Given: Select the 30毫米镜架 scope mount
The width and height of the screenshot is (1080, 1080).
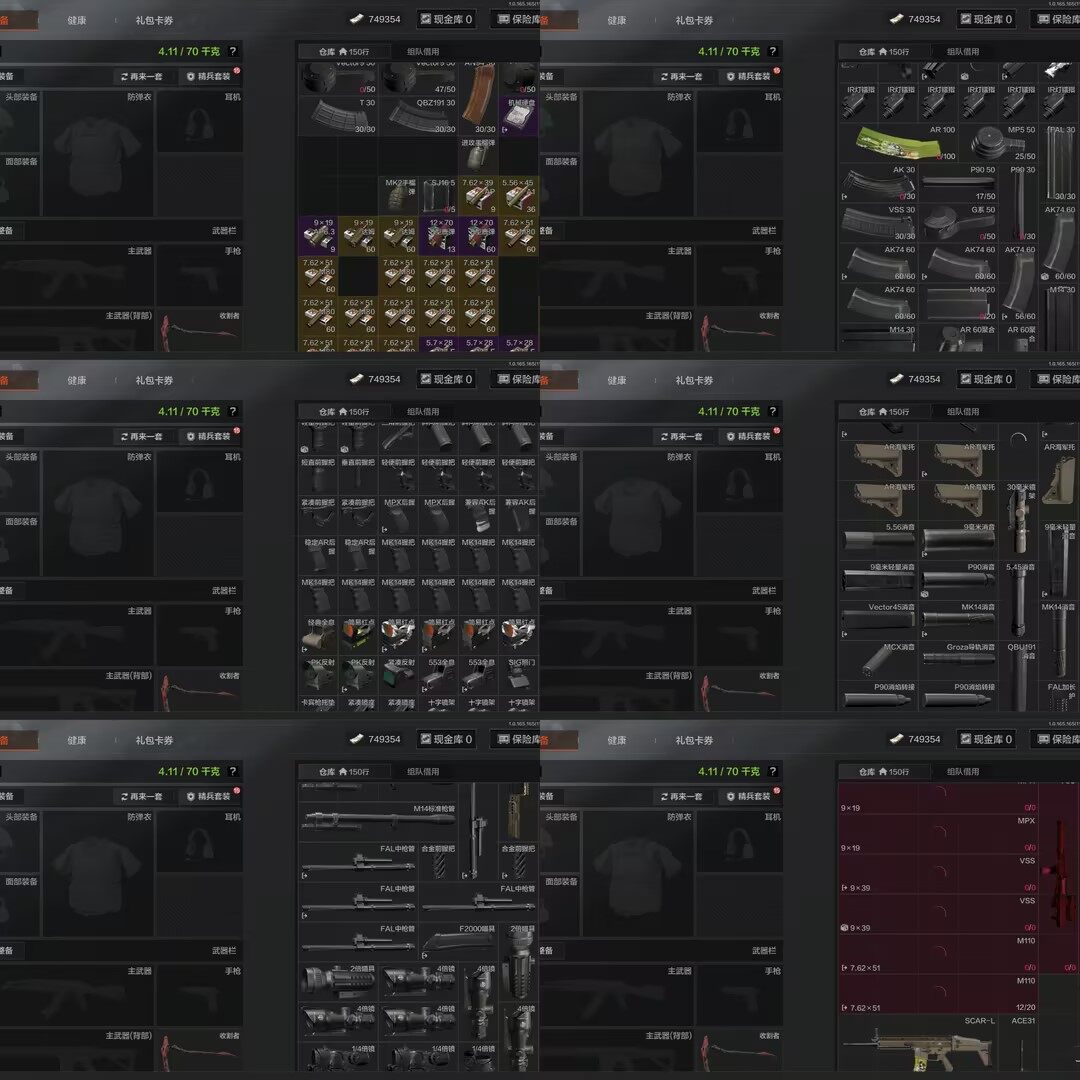Looking at the screenshot, I should pyautogui.click(x=1019, y=520).
